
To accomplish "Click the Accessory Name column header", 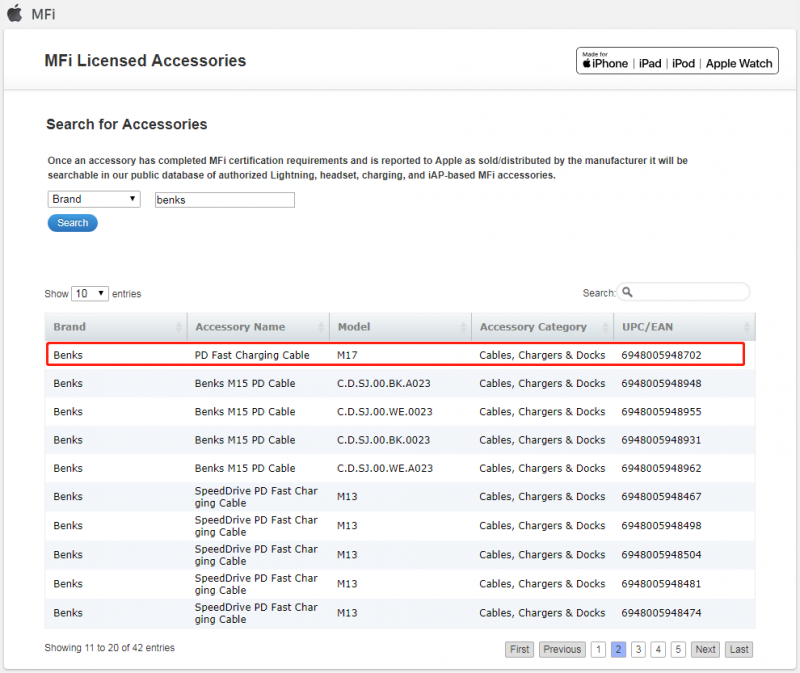I will [x=258, y=327].
